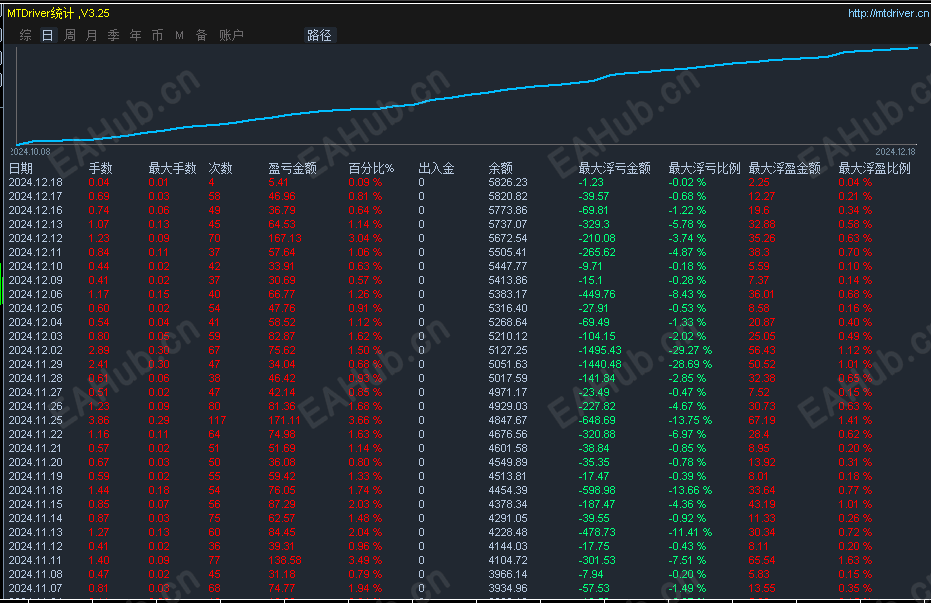Image resolution: width=931 pixels, height=603 pixels.
Task: Click max floating loss -1495.43
Action: pos(598,350)
